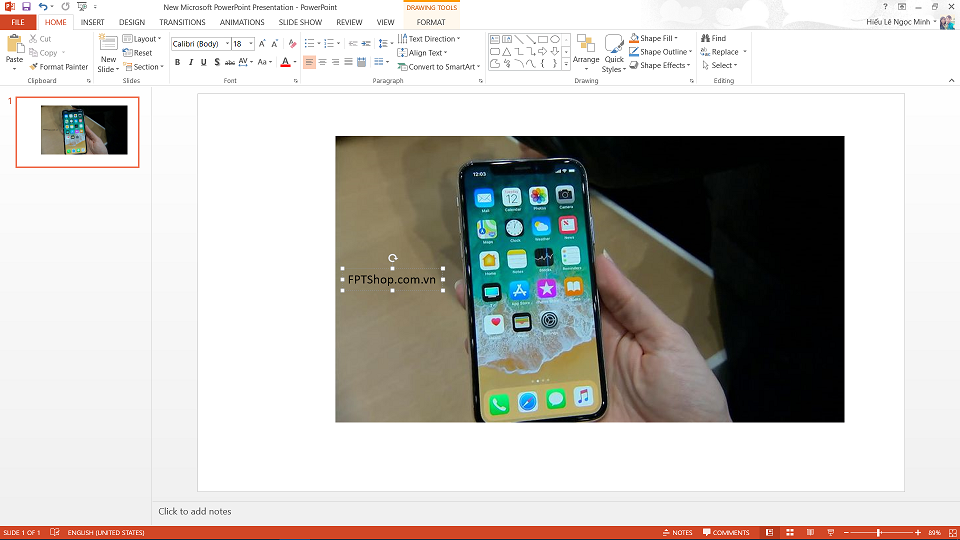Toggle Notes pane in status bar

pyautogui.click(x=677, y=533)
